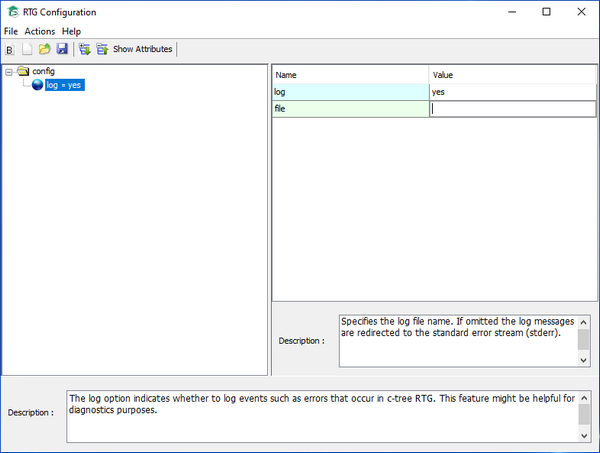Viewport: 600px width, 453px height.
Task: Create a new configuration file
Action: (x=27, y=49)
